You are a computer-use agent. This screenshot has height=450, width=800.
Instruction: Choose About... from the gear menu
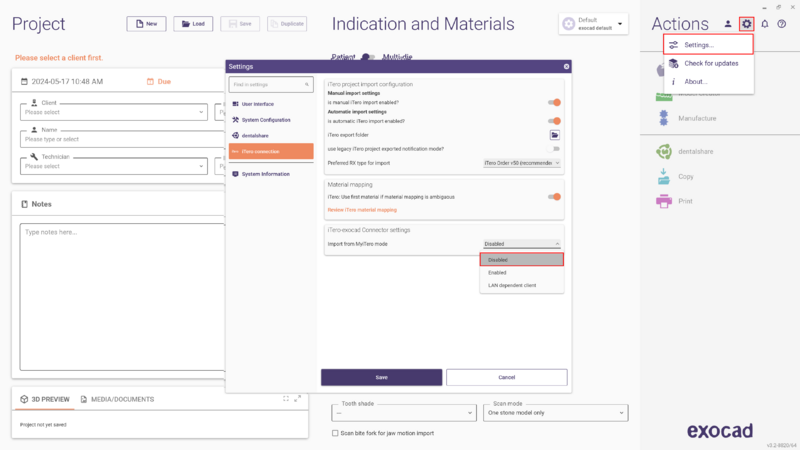tap(709, 82)
